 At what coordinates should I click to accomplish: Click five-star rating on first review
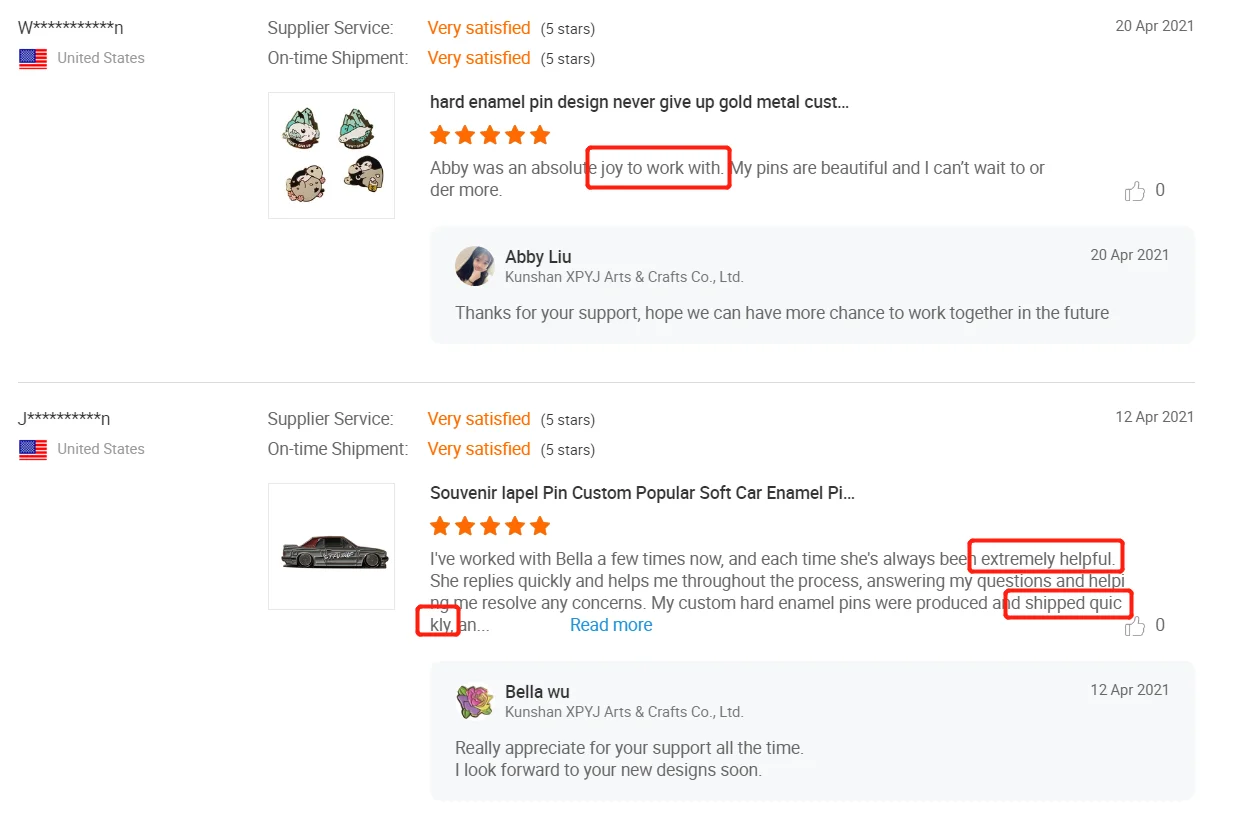490,135
